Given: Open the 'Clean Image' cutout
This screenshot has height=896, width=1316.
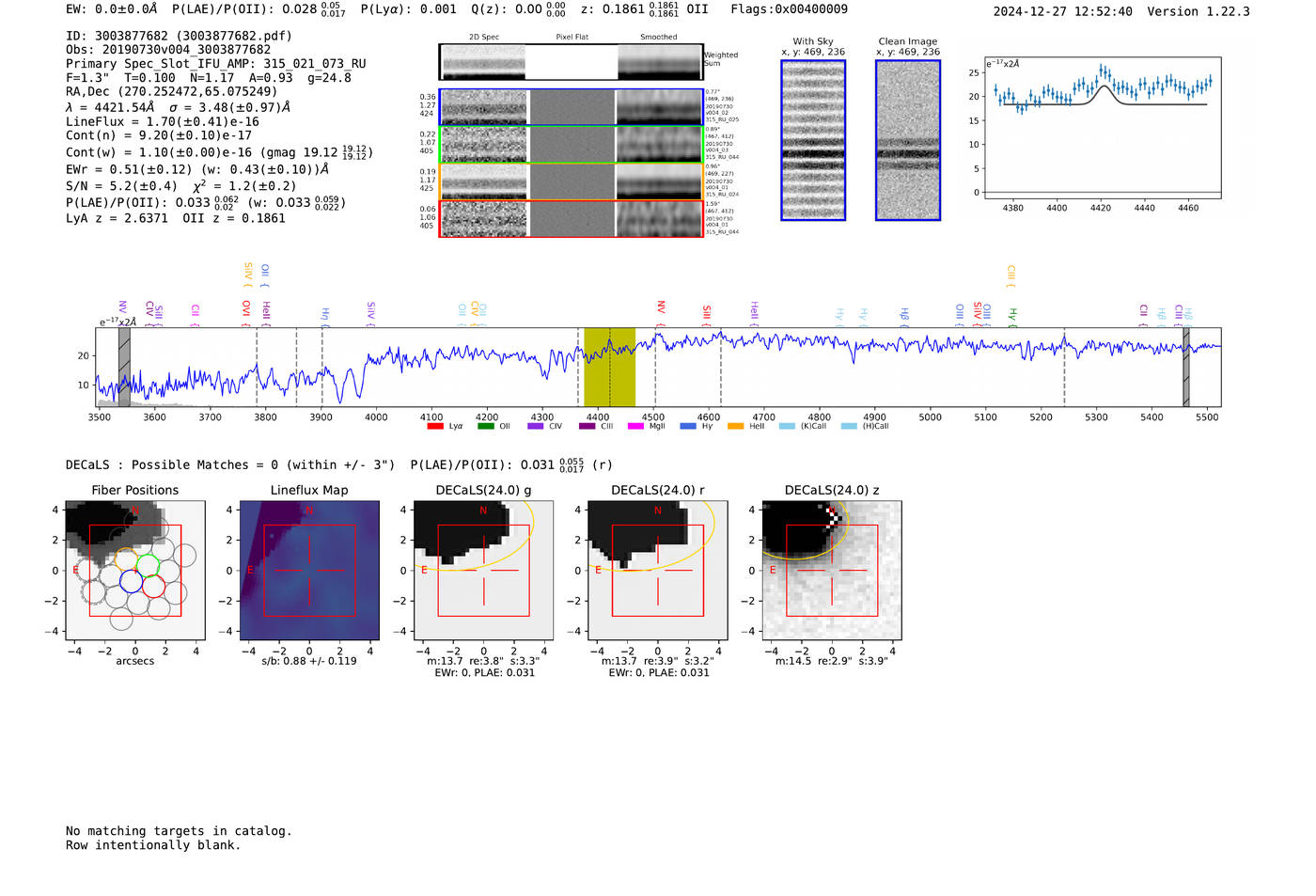Looking at the screenshot, I should [x=907, y=140].
